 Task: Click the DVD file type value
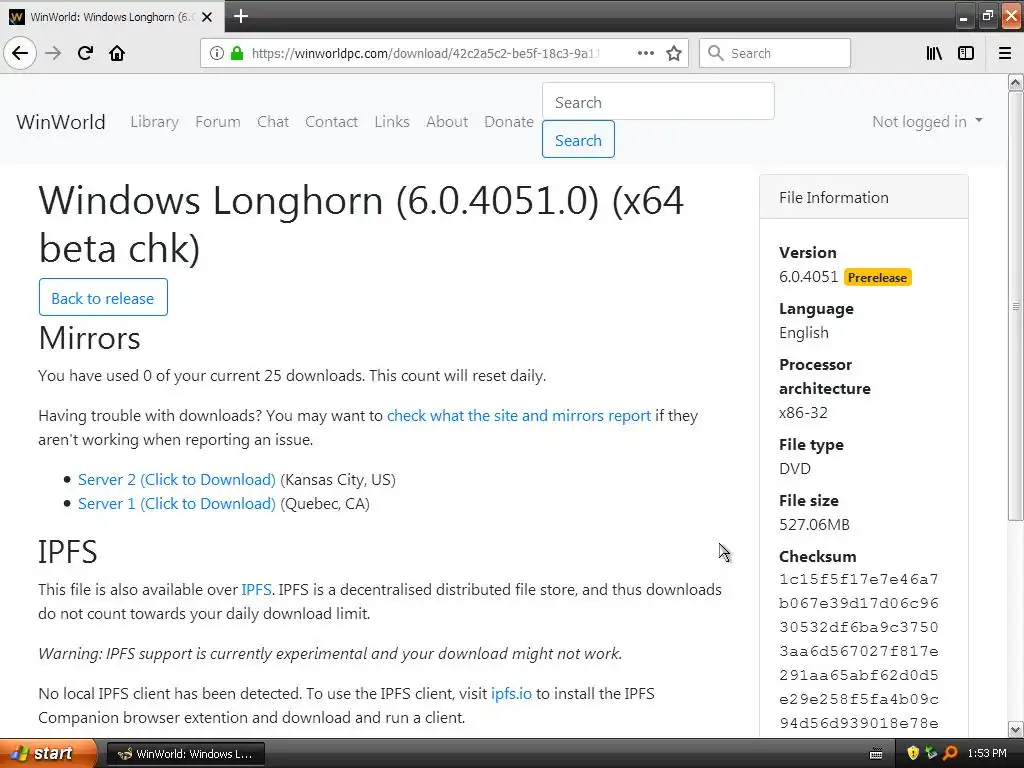tap(795, 468)
